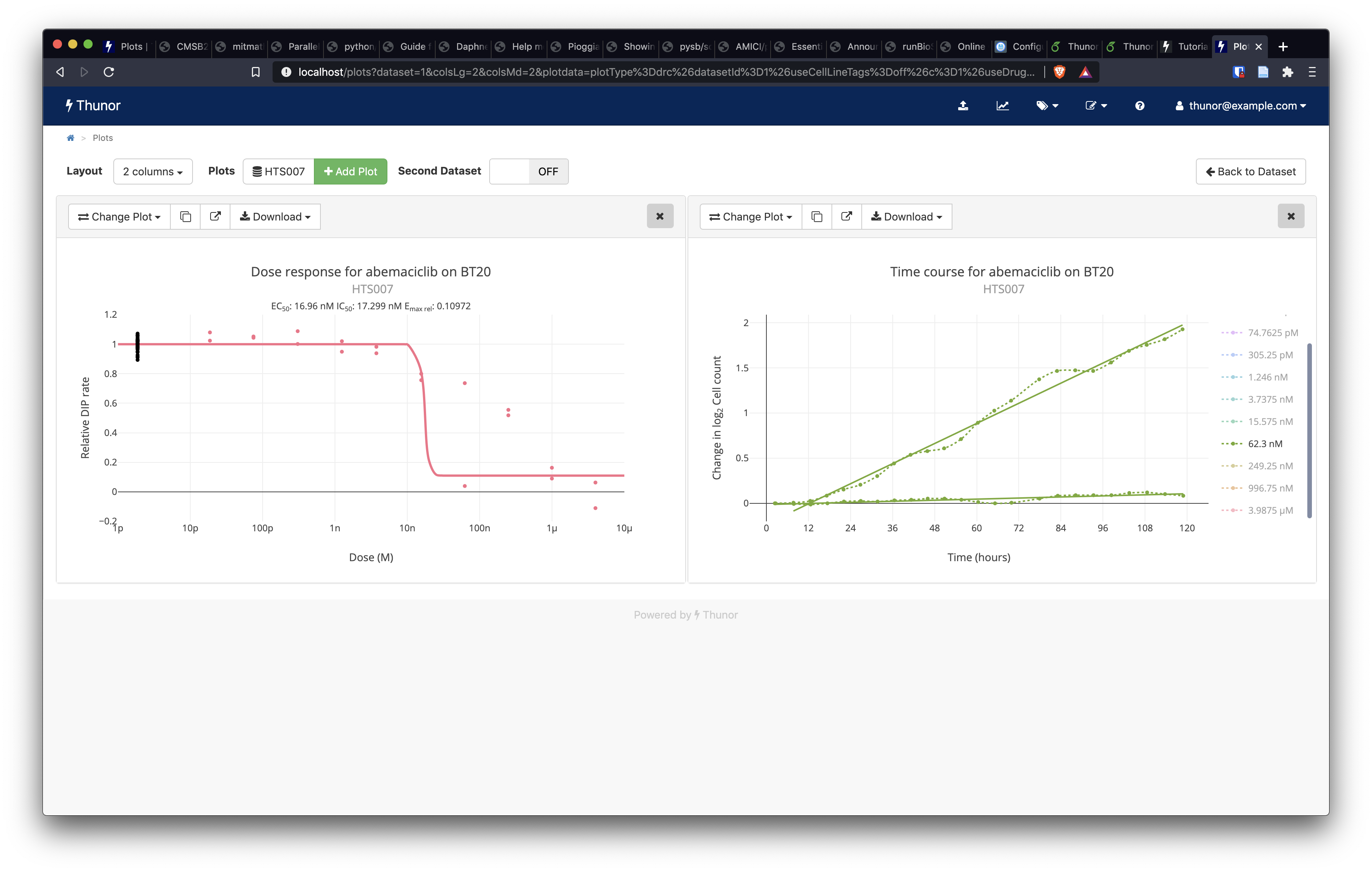1372x872 pixels.
Task: Open the upload icon in the navbar
Action: 963,105
